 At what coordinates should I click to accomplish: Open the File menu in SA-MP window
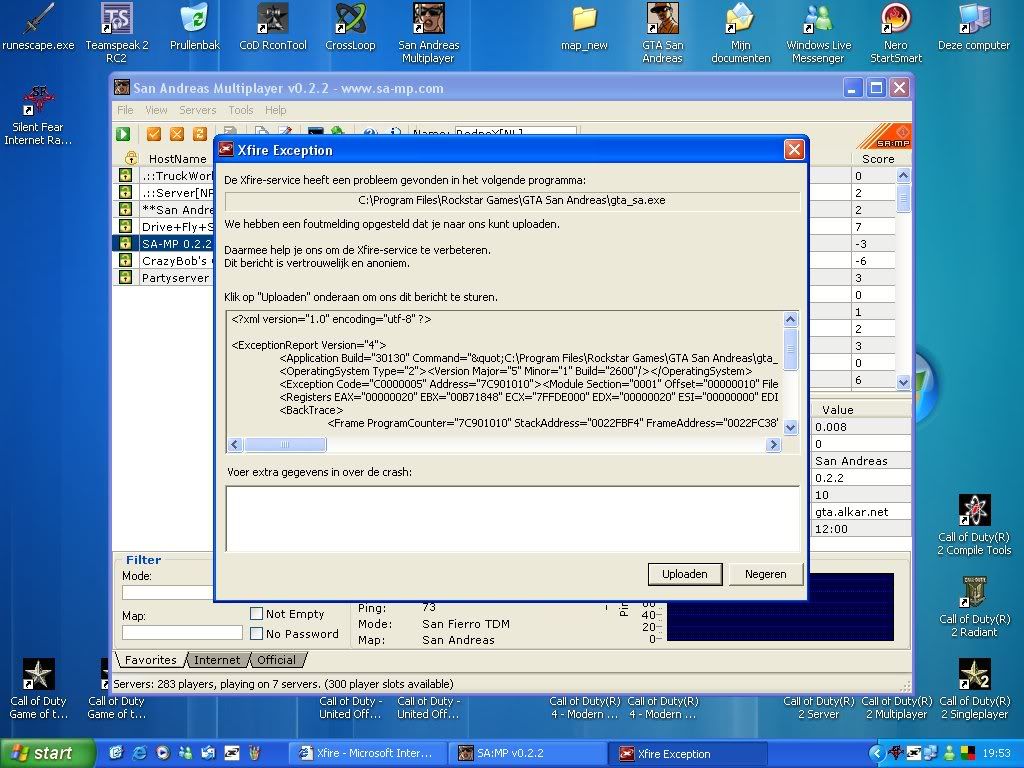coord(125,110)
